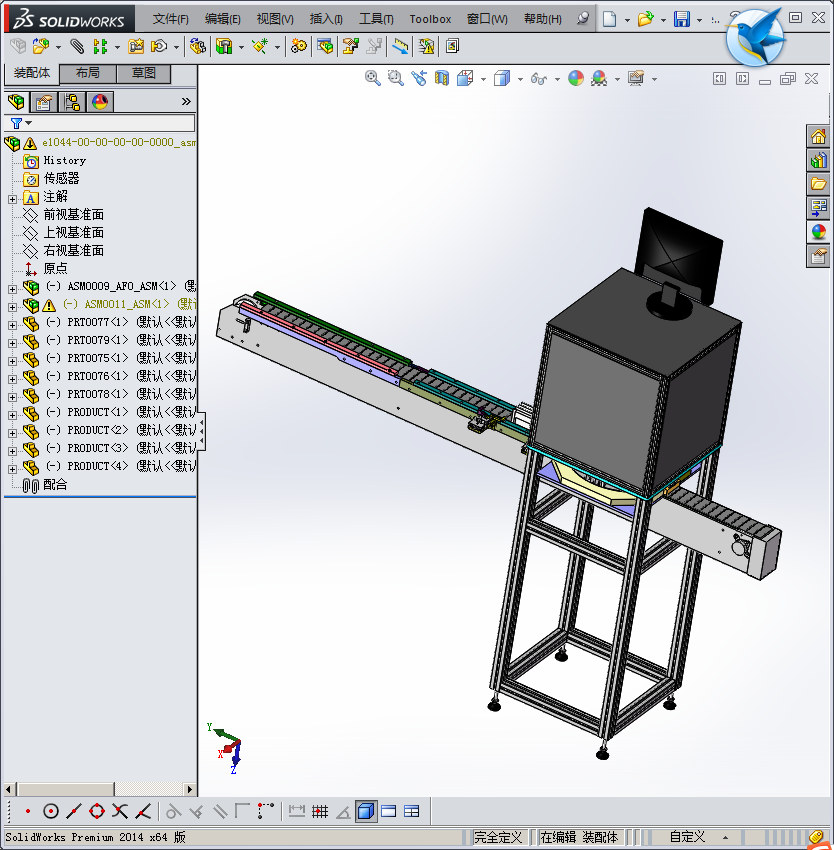The width and height of the screenshot is (834, 850).
Task: Select the 配合 mates folder
Action: [x=55, y=485]
